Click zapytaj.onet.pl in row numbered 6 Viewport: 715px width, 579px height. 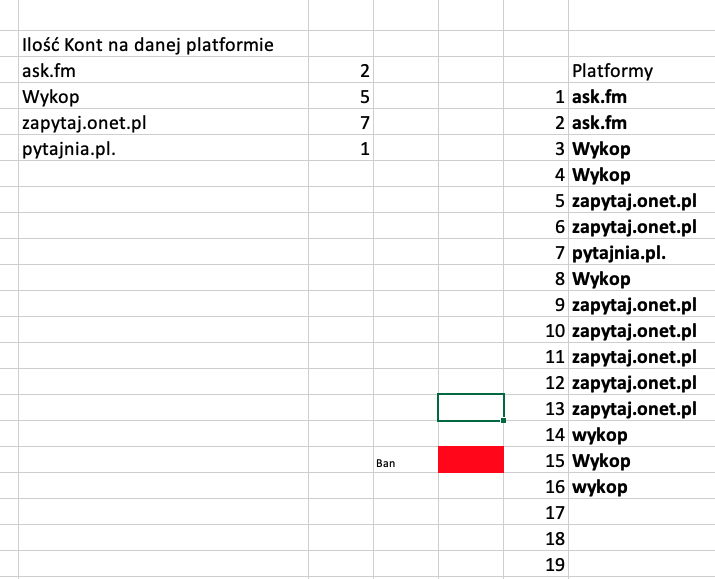(642, 226)
